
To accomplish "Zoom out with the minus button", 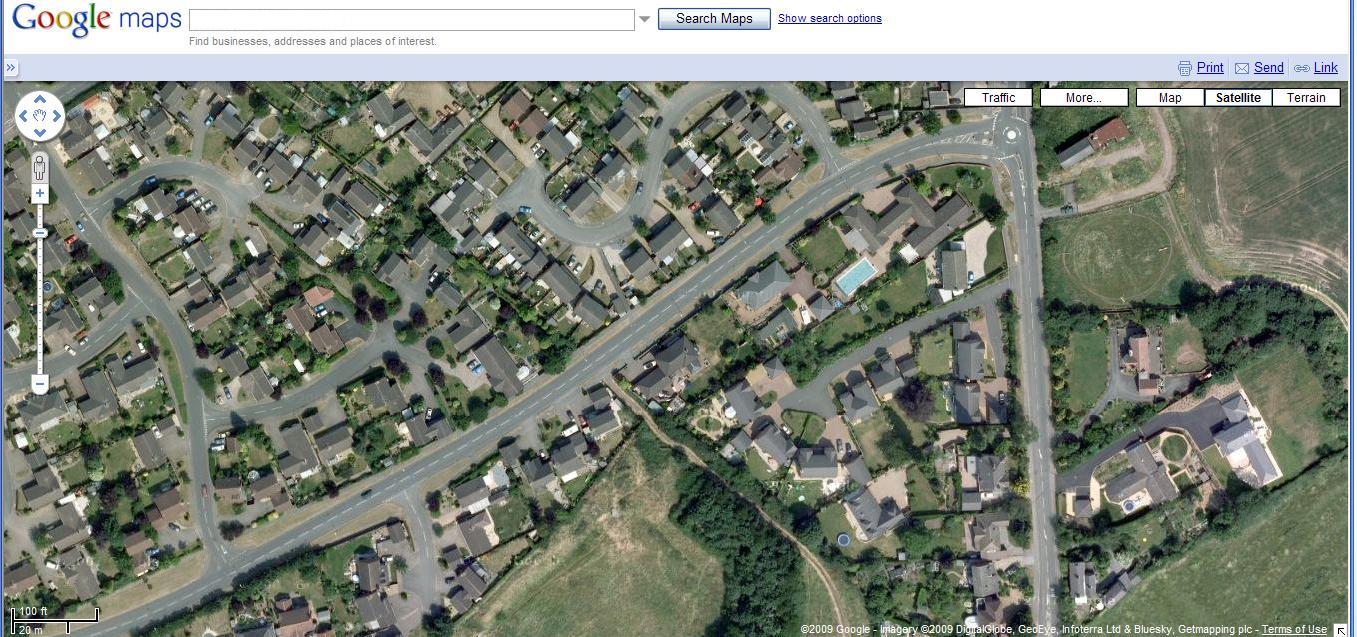I will point(40,384).
